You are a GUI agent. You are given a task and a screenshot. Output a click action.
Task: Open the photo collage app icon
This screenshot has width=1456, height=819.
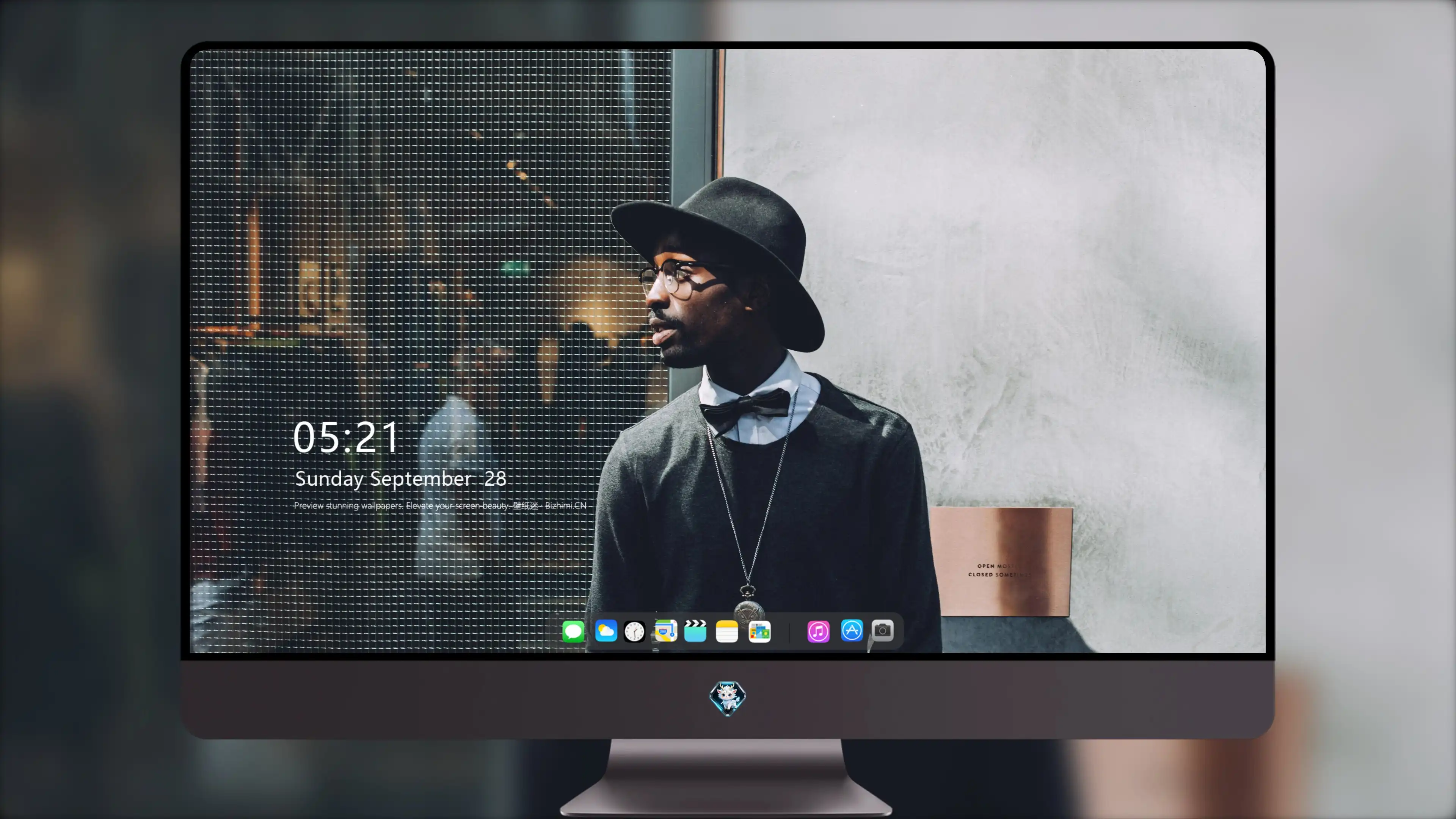(759, 631)
